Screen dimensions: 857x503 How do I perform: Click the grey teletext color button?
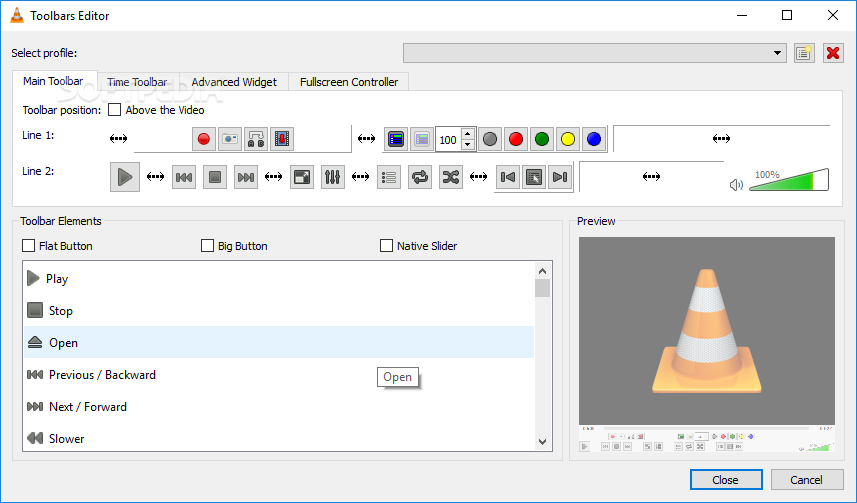click(490, 139)
